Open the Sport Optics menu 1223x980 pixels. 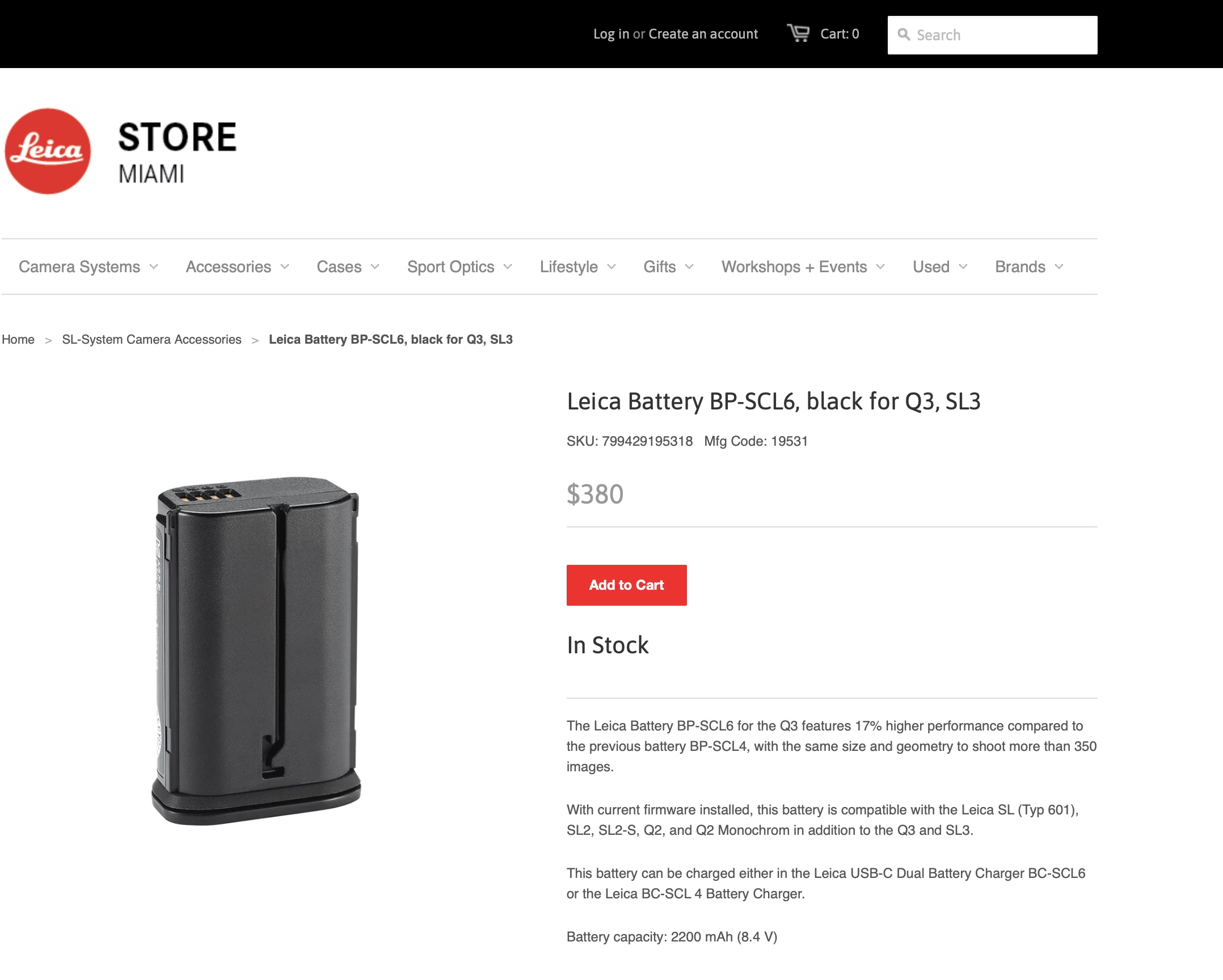(x=459, y=267)
